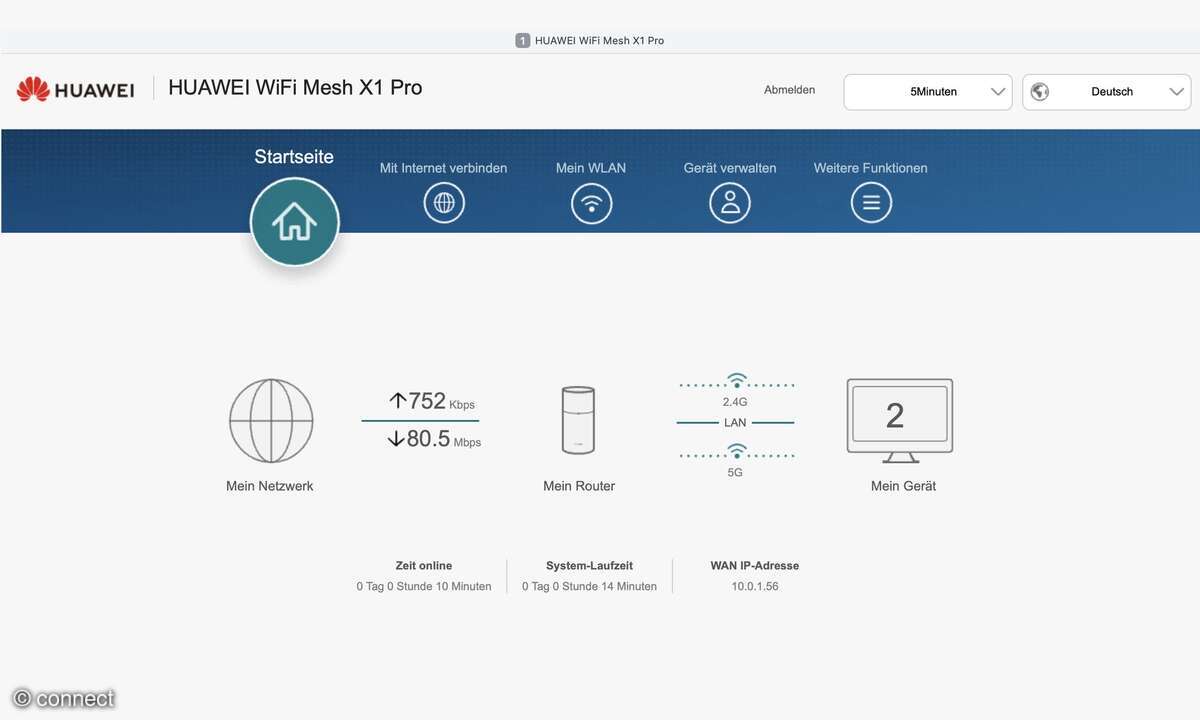Click the 10.0.1.56 IP address
Image resolution: width=1200 pixels, height=720 pixels.
[755, 587]
